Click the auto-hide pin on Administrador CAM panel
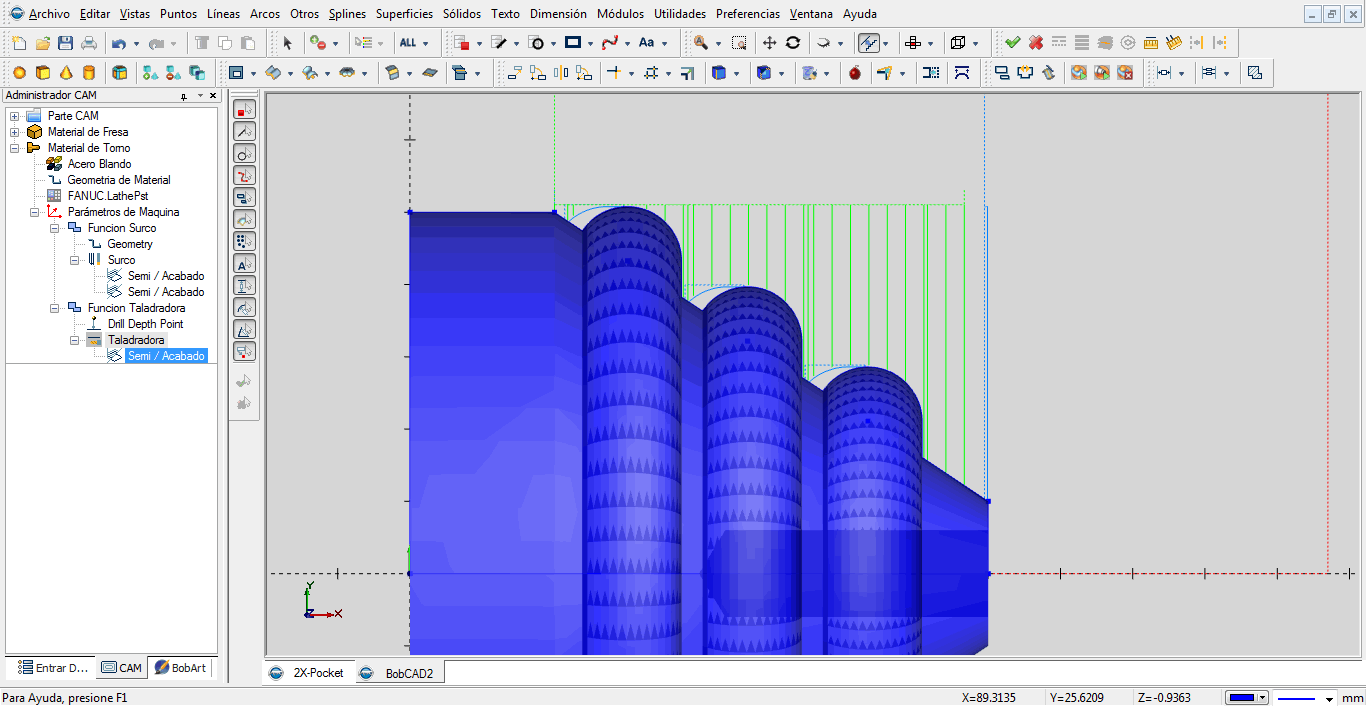 point(183,95)
